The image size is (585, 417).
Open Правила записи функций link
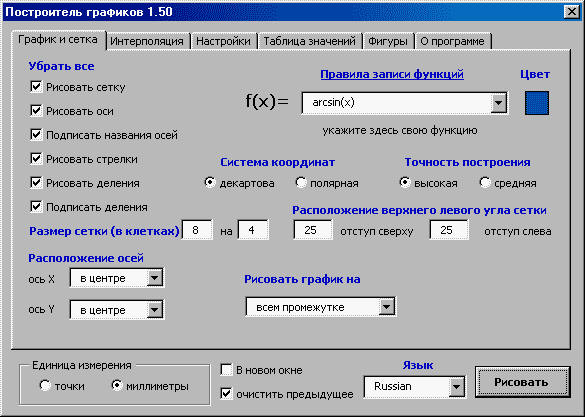tap(392, 74)
